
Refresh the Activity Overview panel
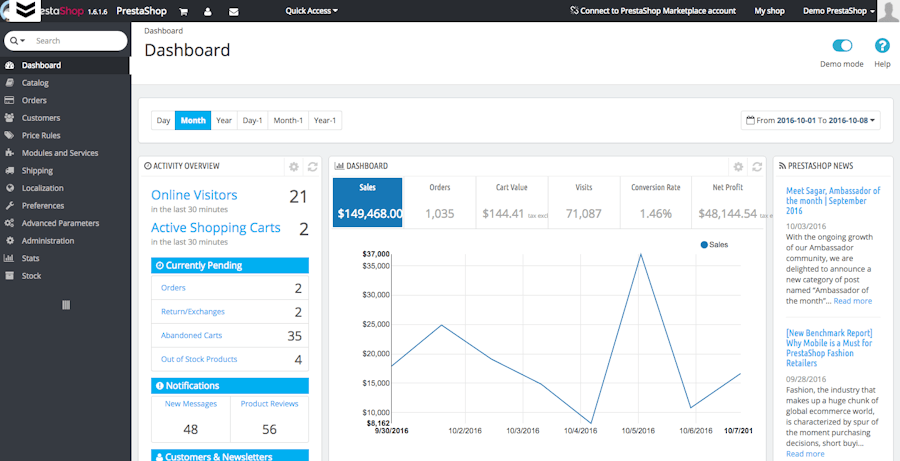tap(312, 166)
